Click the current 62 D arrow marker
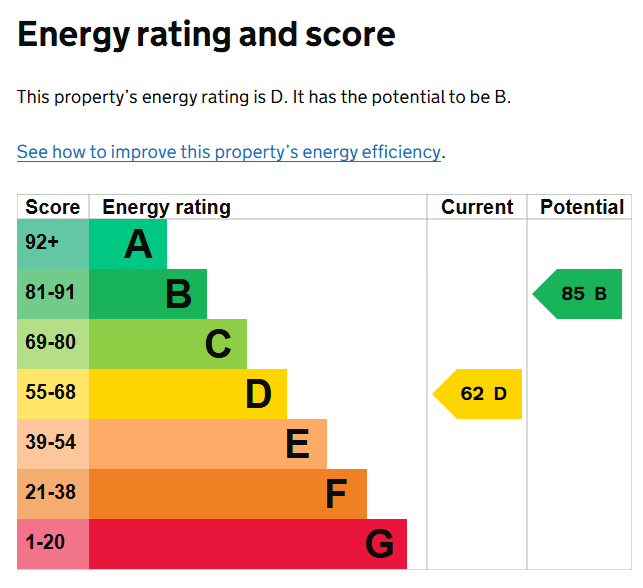The height and width of the screenshot is (588, 643). pyautogui.click(x=477, y=394)
